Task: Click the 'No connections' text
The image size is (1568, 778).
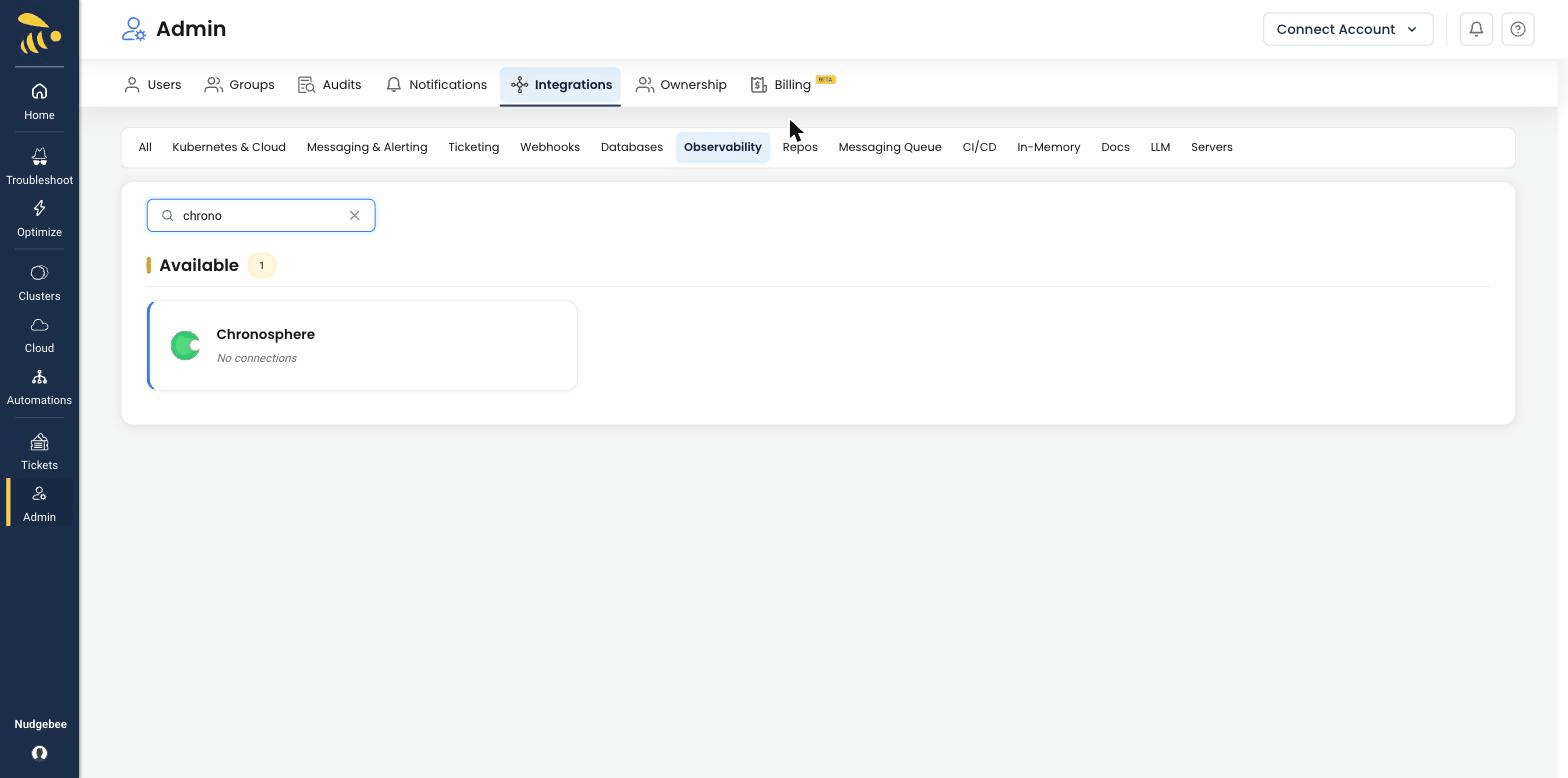Action: 257,358
